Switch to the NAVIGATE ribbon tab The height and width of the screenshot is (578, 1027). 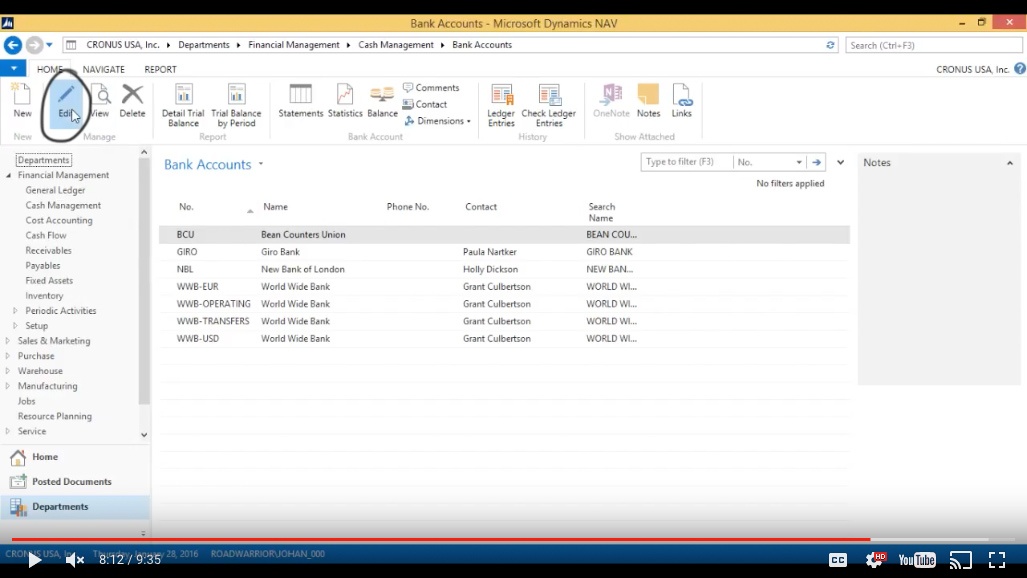tap(103, 69)
